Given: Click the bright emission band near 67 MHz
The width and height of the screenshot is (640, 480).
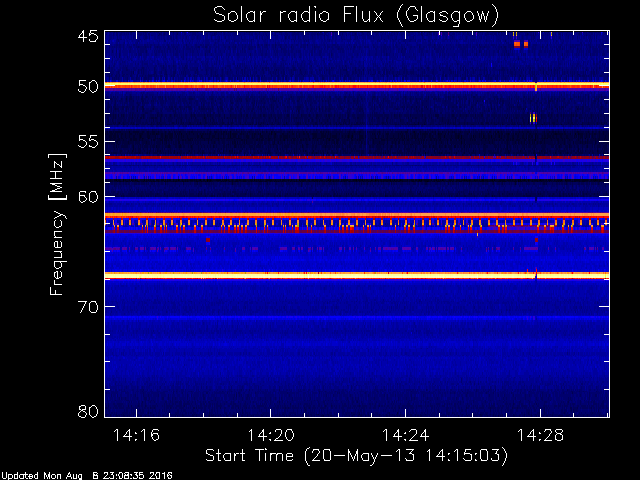Looking at the screenshot, I should click(357, 276).
